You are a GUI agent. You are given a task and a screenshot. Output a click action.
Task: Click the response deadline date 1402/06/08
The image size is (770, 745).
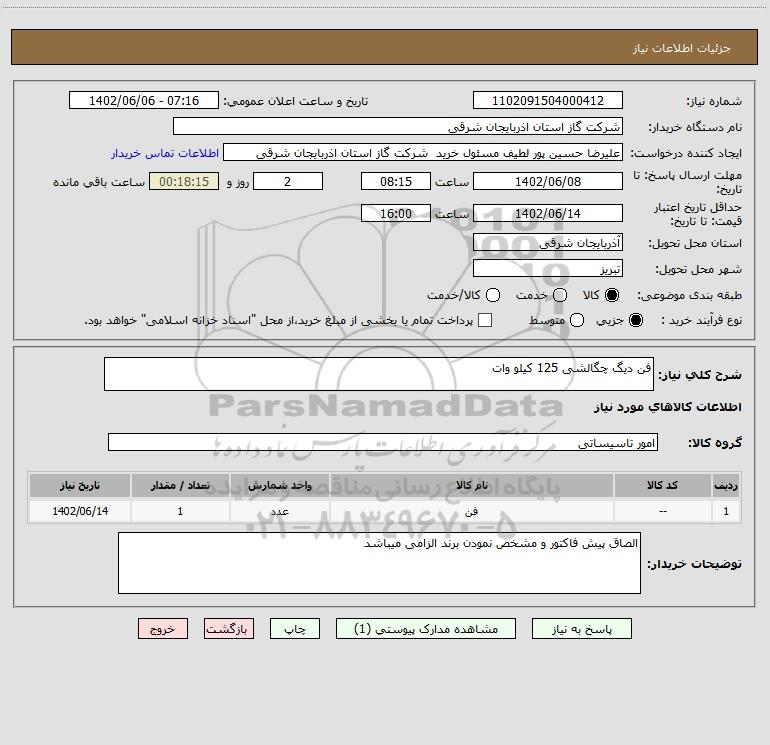(x=548, y=181)
